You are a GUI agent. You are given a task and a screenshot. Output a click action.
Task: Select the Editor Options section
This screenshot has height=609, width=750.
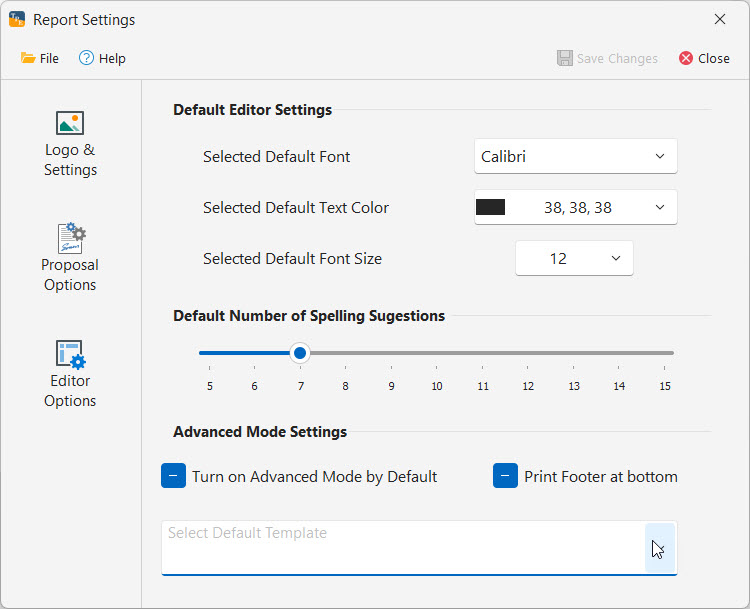[70, 374]
